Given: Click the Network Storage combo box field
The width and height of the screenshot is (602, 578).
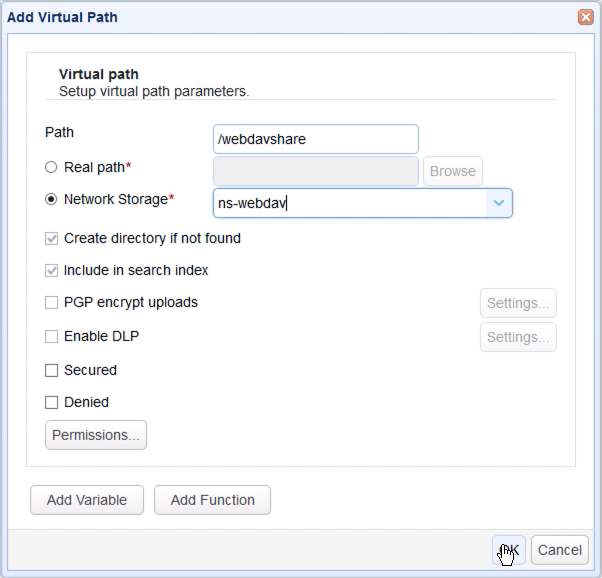Looking at the screenshot, I should [x=350, y=203].
